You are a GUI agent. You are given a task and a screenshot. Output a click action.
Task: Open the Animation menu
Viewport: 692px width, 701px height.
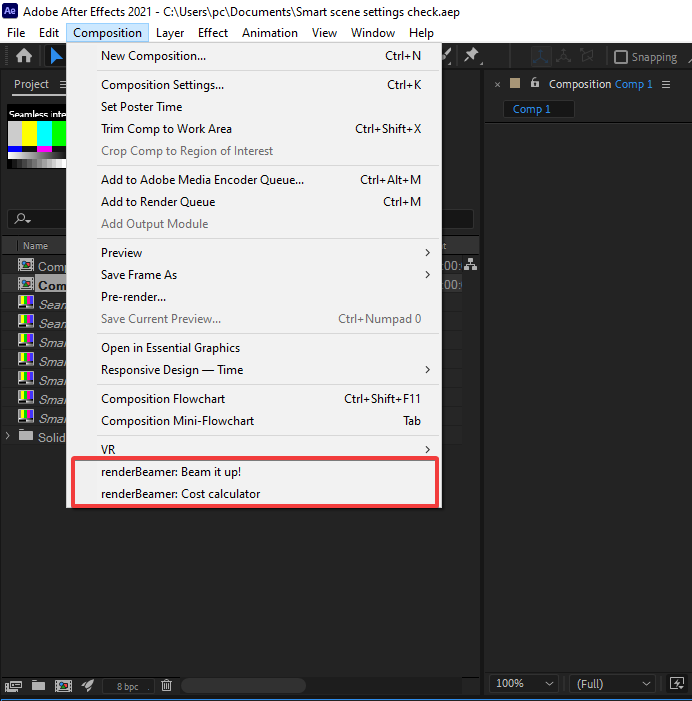click(x=270, y=33)
